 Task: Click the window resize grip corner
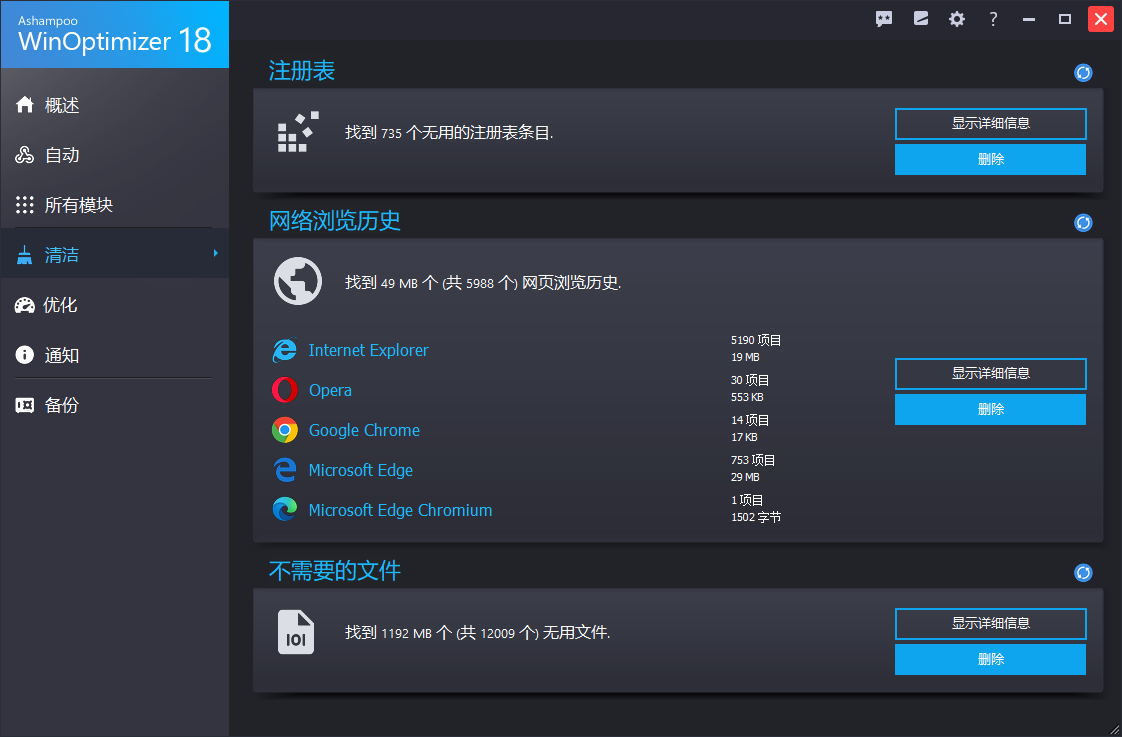(x=1114, y=729)
